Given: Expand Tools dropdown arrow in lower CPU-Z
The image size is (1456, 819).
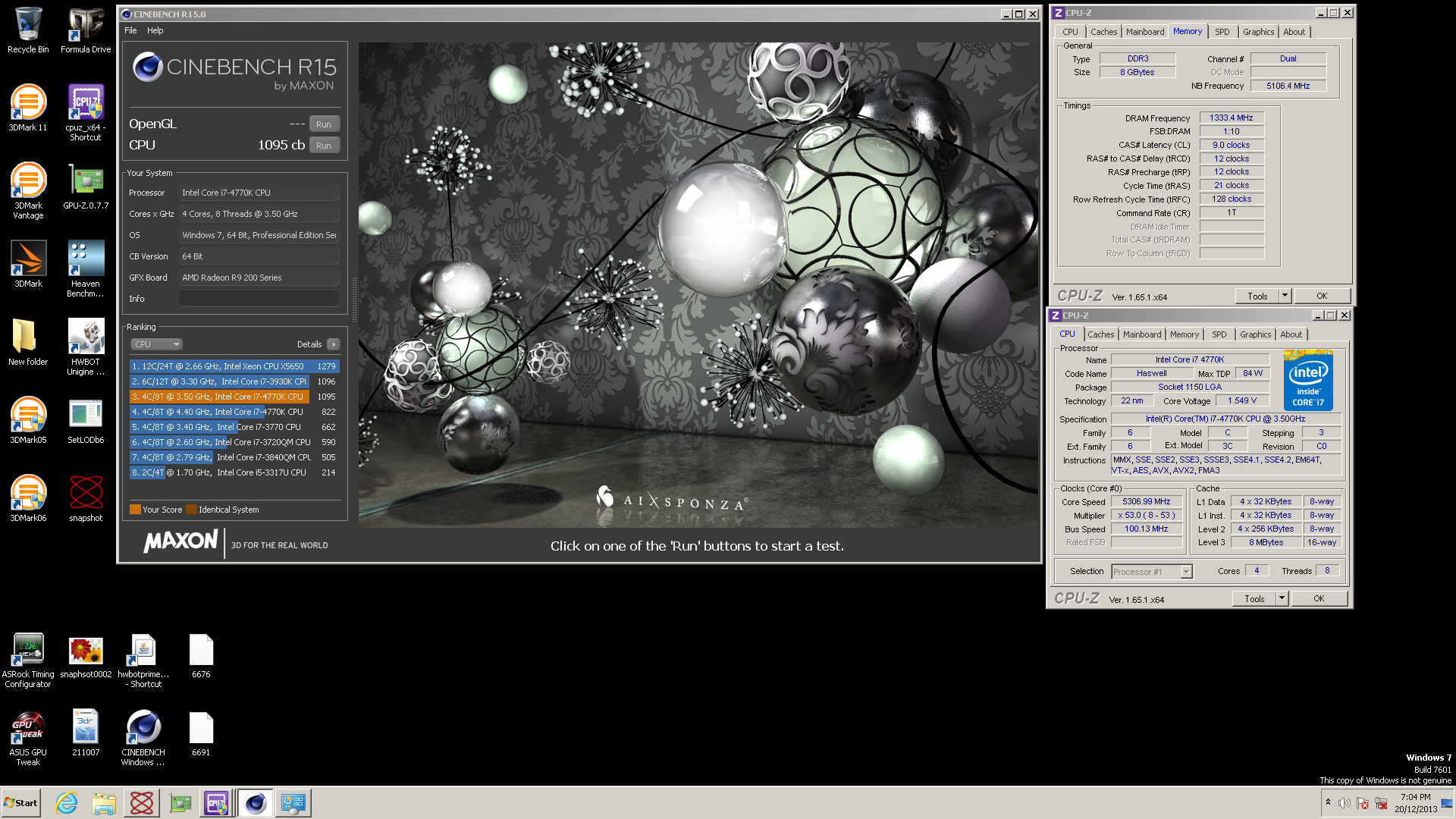Looking at the screenshot, I should [1282, 599].
